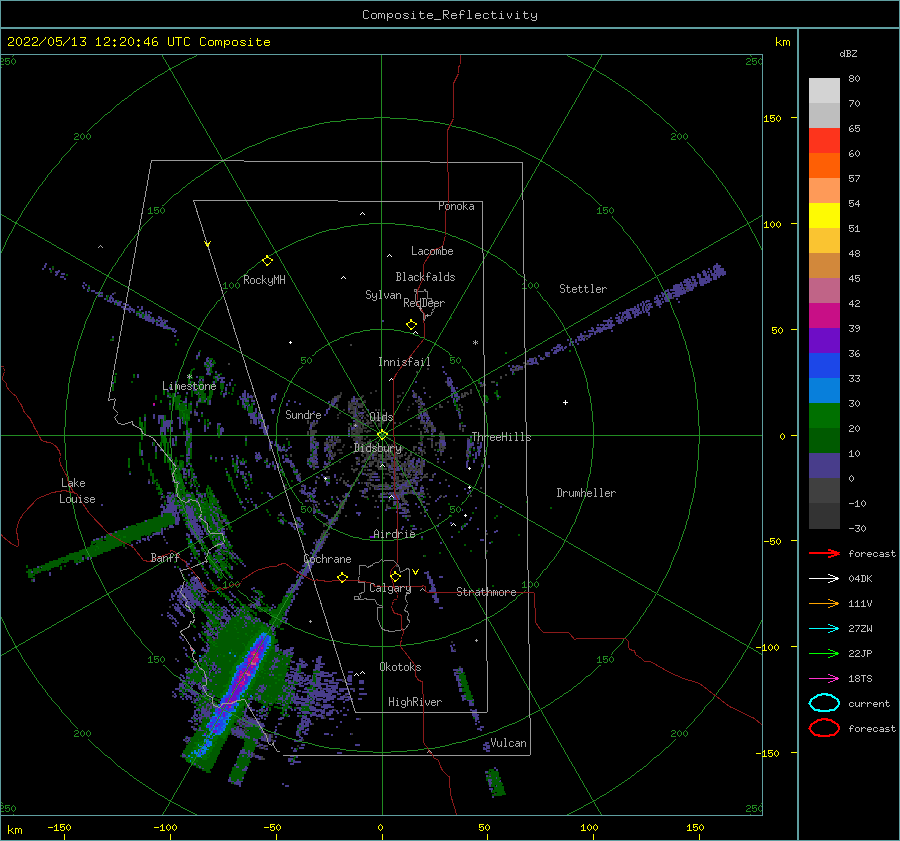Click the yellow 54 dBZ color swatch
900x841 pixels.
[824, 215]
